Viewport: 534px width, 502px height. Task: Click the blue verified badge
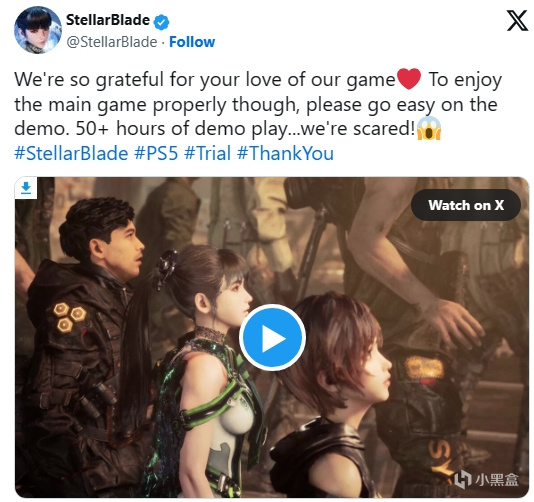(161, 22)
